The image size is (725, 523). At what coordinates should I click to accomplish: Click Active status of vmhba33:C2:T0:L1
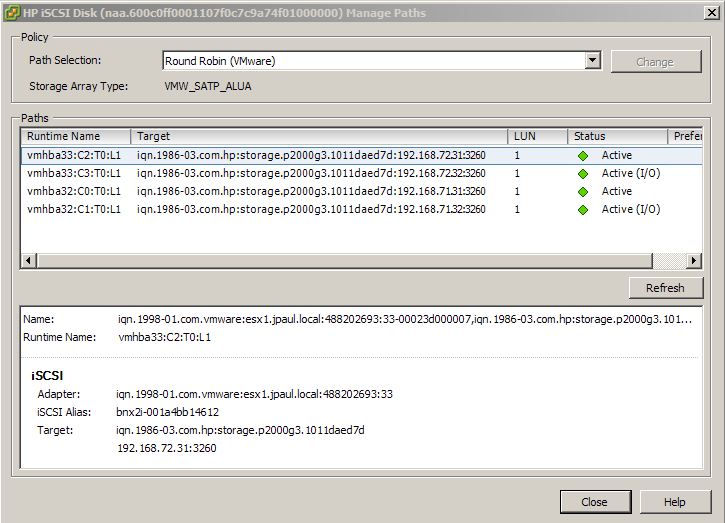coord(617,155)
